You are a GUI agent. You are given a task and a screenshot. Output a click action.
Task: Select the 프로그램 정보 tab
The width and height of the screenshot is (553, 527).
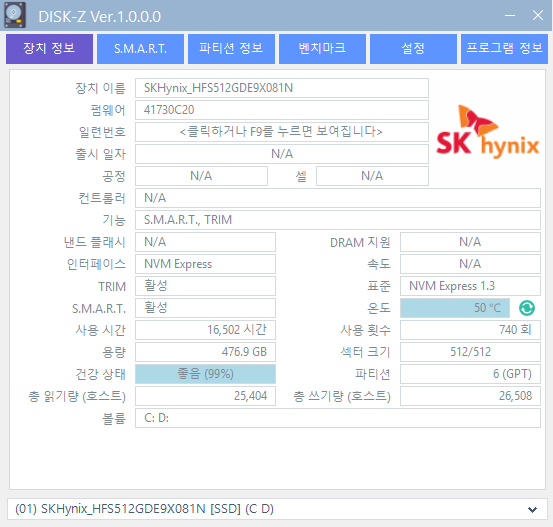pyautogui.click(x=504, y=49)
